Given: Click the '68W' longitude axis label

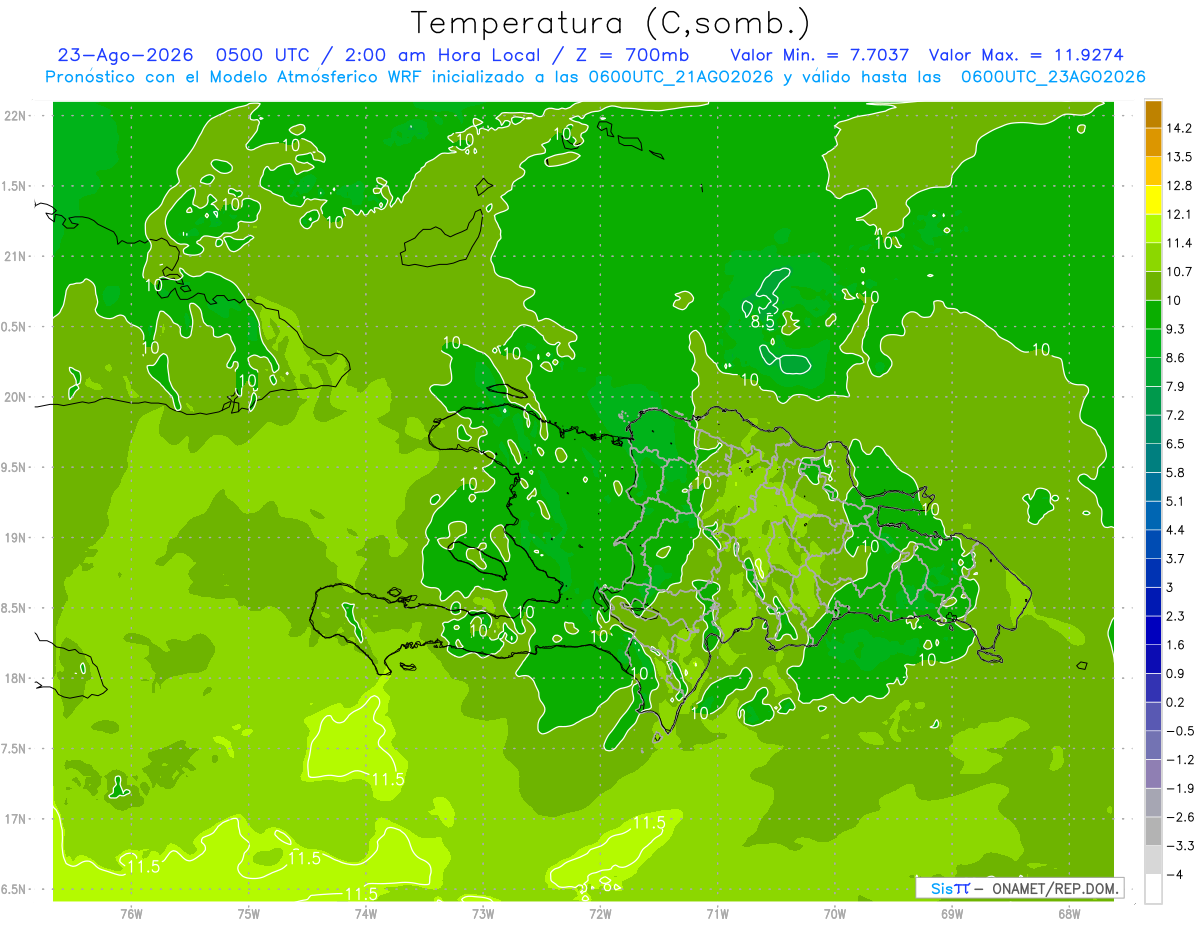Looking at the screenshot, I should pos(1069,914).
